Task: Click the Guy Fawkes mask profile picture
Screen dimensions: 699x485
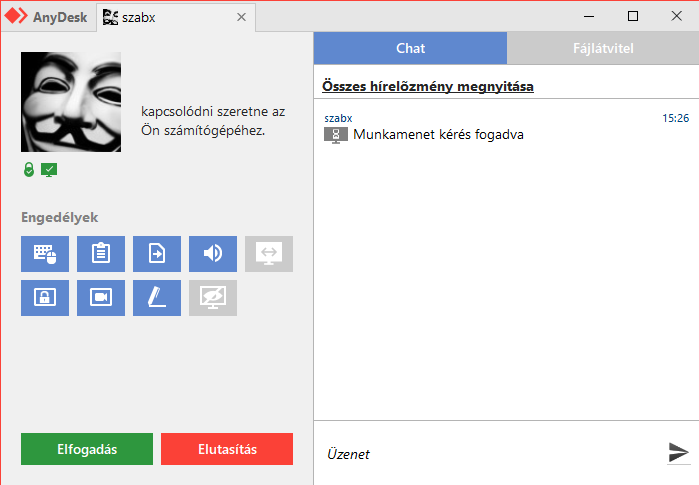Action: [71, 102]
